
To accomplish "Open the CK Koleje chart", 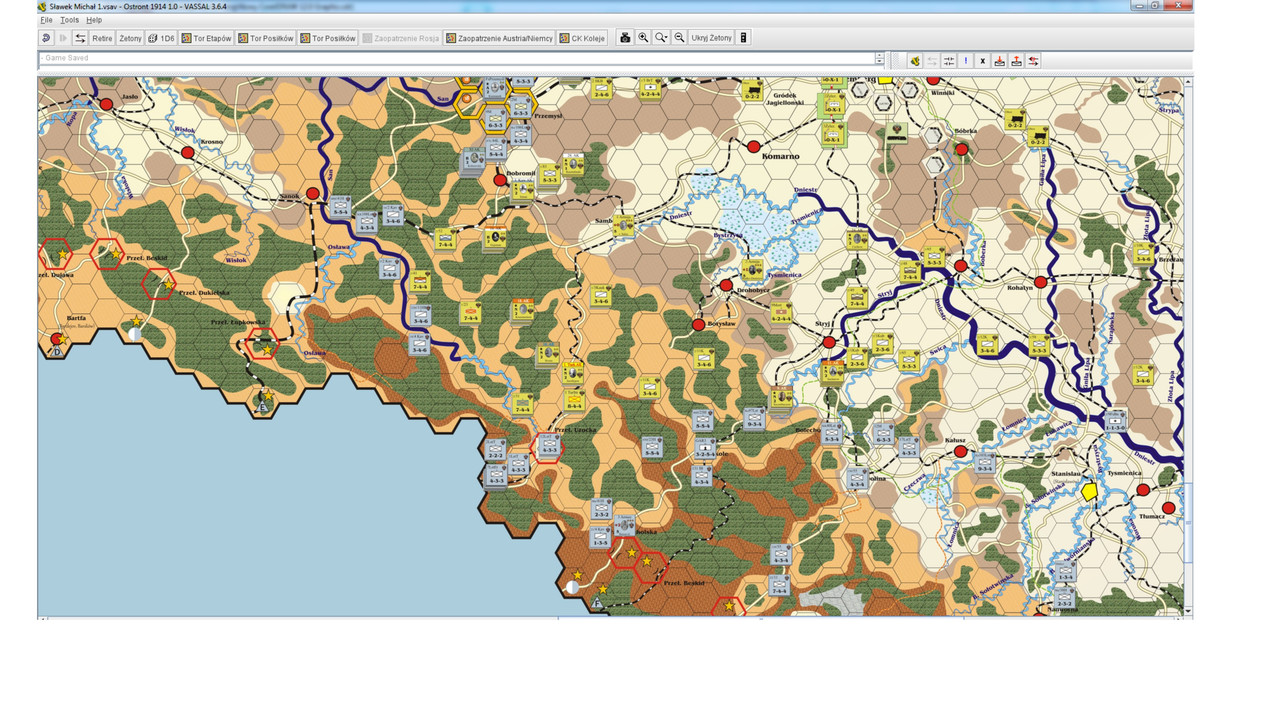I will pyautogui.click(x=582, y=38).
